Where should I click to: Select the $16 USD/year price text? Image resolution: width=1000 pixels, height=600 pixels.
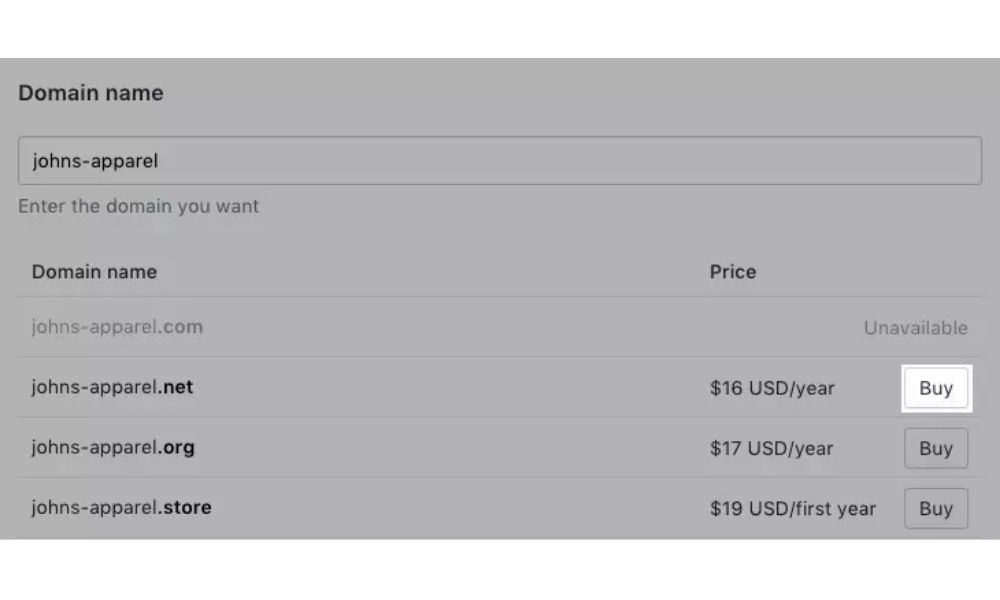pyautogui.click(x=772, y=388)
